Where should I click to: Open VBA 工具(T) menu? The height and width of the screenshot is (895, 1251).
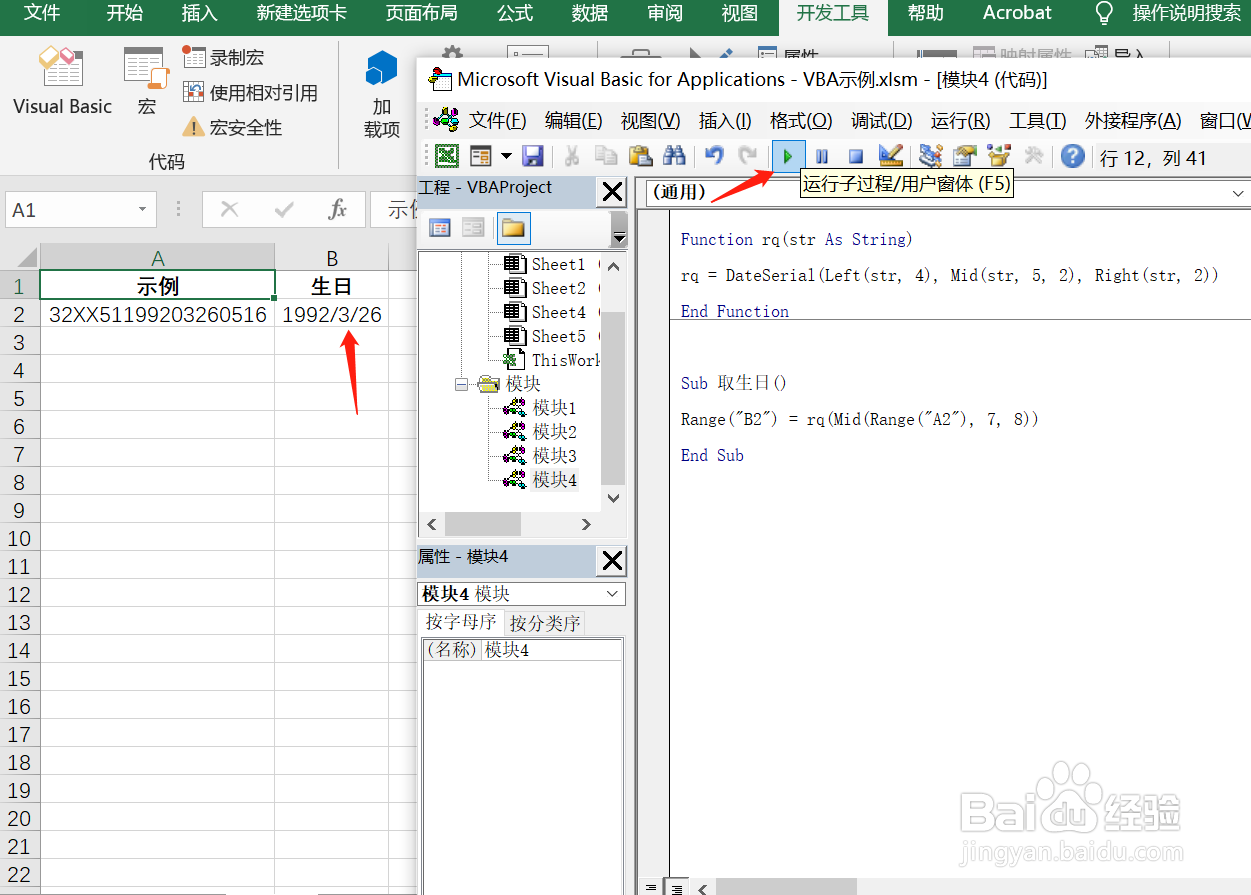1037,121
